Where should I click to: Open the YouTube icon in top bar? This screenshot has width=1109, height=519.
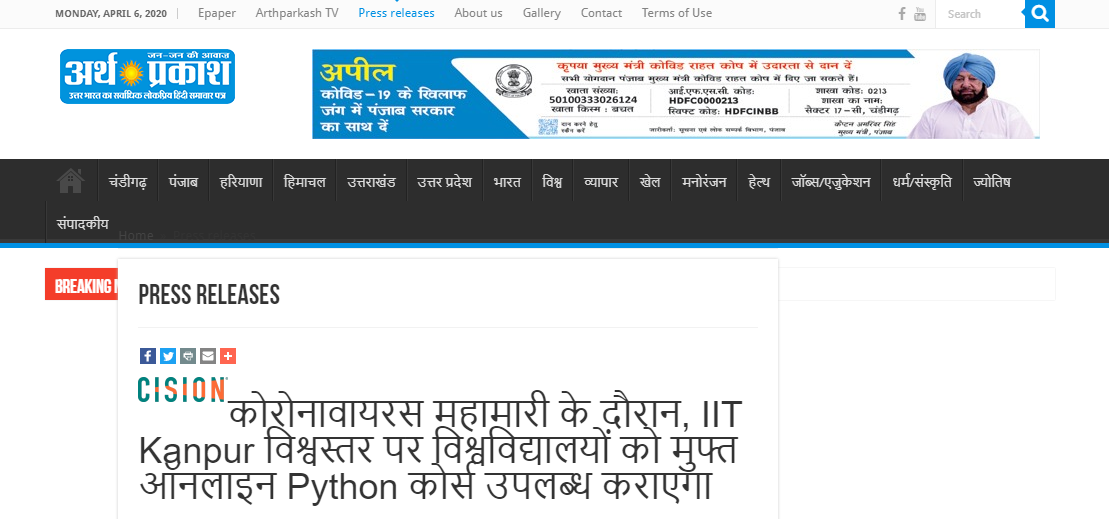click(x=919, y=13)
